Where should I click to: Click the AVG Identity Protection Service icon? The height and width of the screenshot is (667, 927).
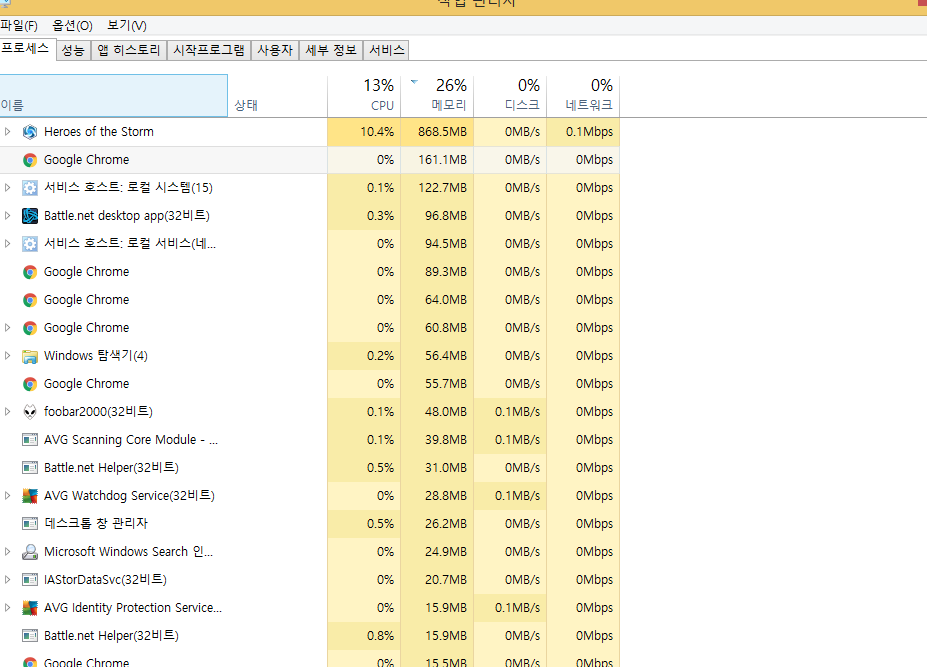(30, 608)
